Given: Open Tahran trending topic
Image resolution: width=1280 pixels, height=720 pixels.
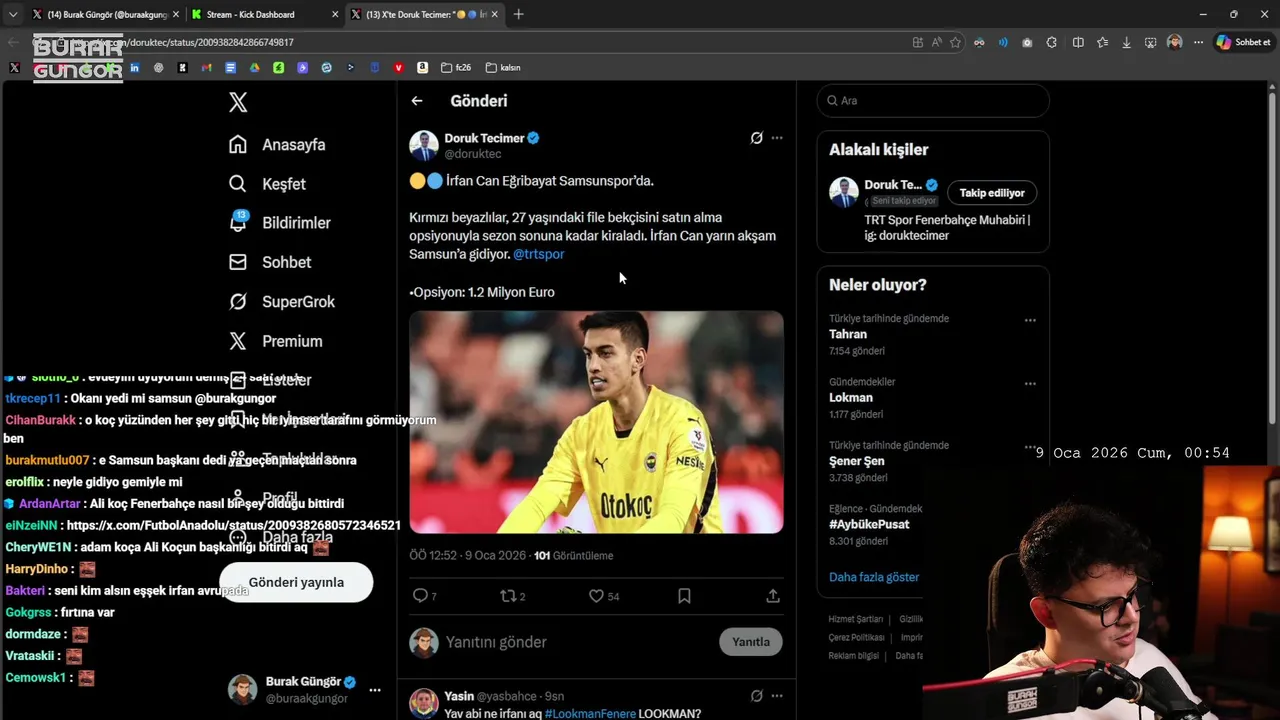Looking at the screenshot, I should (x=848, y=334).
